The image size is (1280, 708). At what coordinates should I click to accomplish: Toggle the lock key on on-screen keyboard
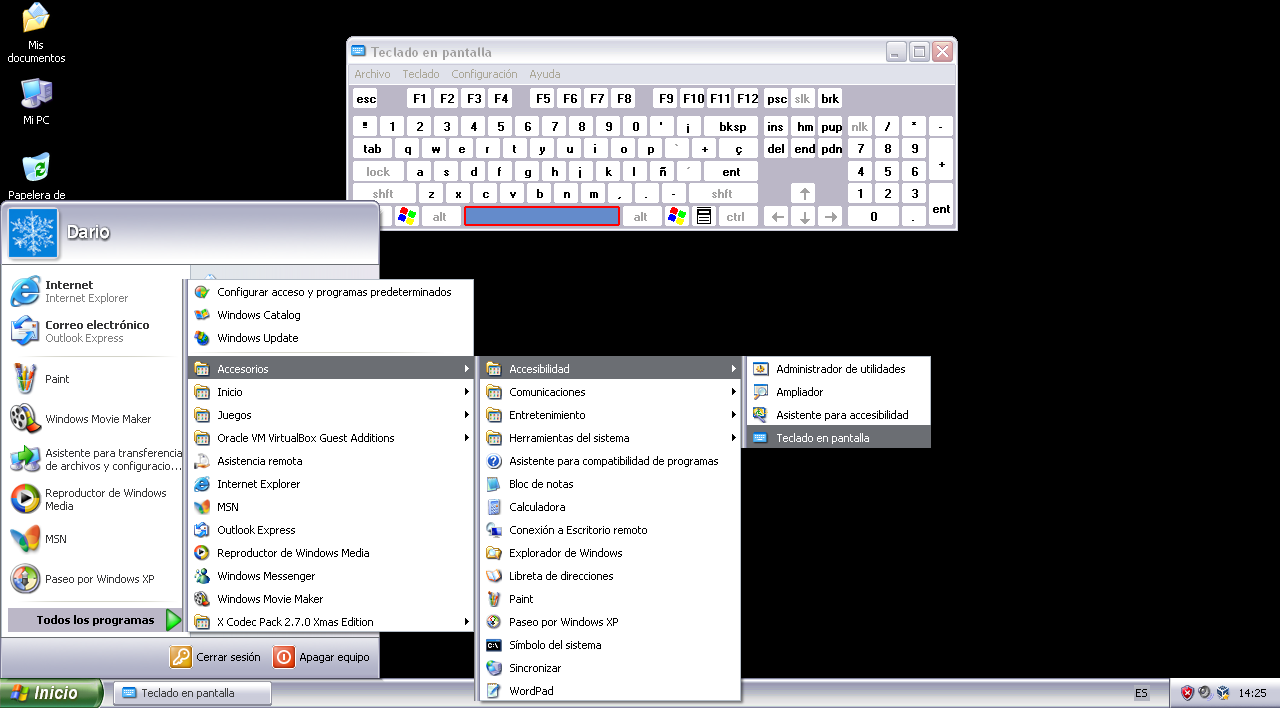click(x=378, y=171)
